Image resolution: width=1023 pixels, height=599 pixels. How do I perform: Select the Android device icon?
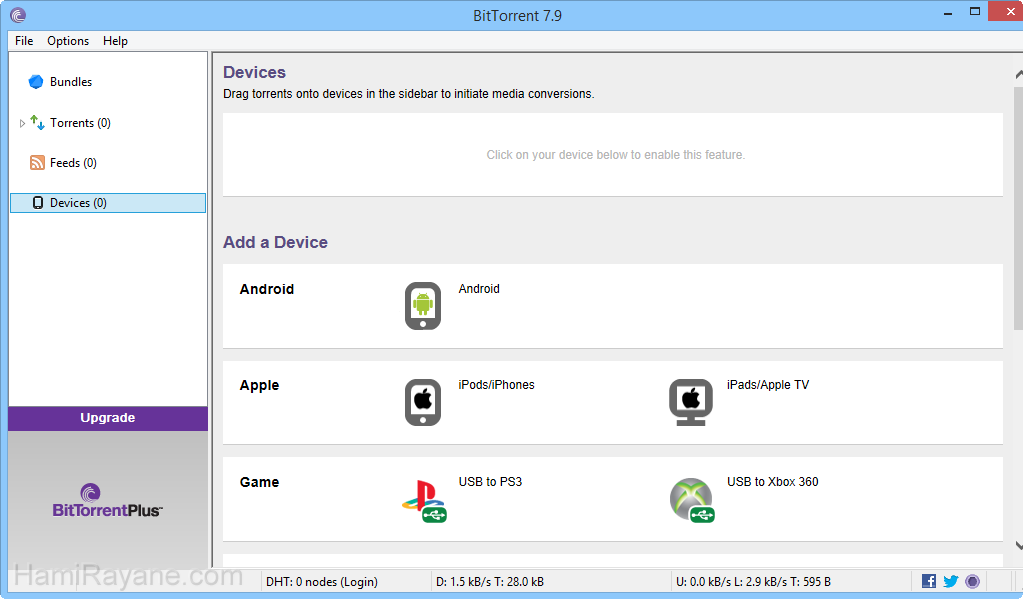(x=423, y=306)
